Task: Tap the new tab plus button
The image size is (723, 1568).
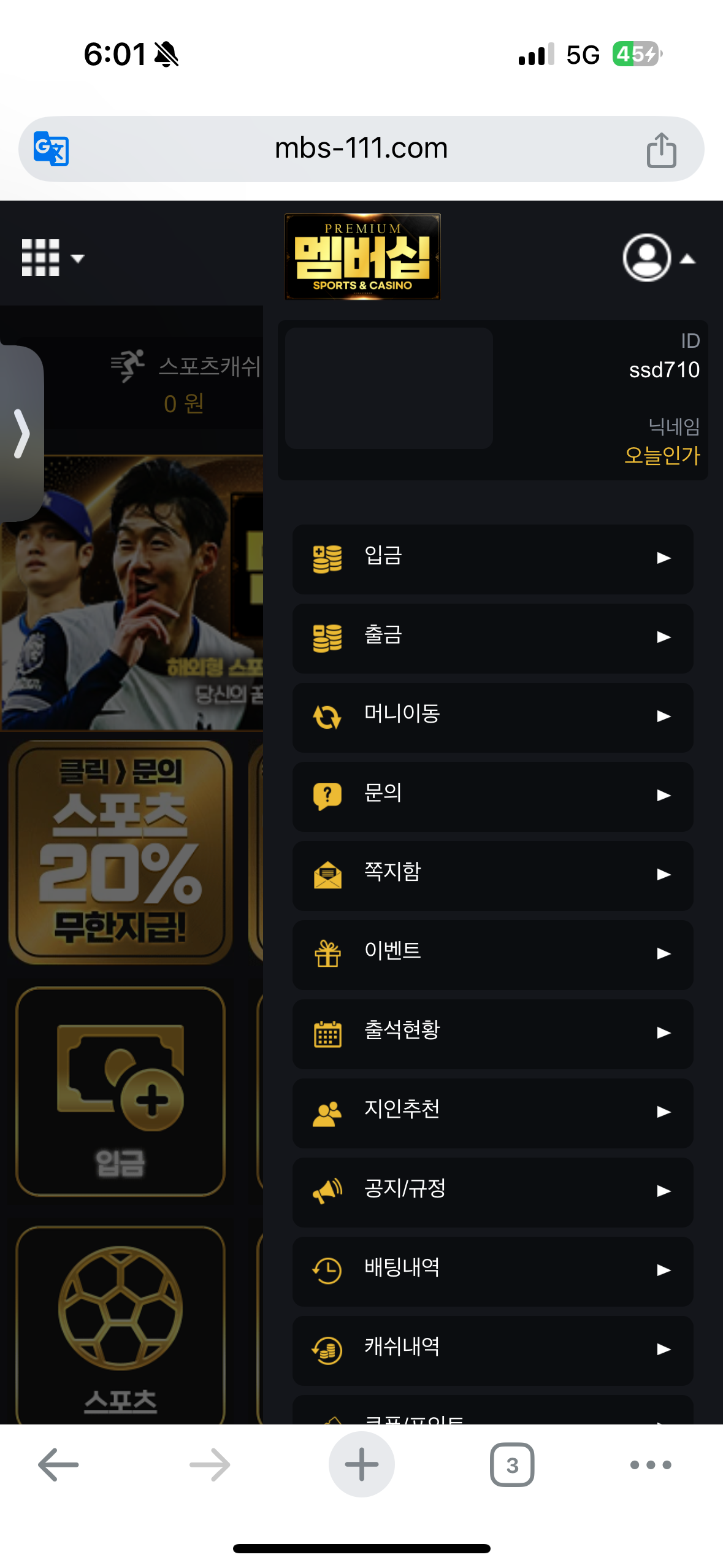Action: pyautogui.click(x=362, y=1465)
